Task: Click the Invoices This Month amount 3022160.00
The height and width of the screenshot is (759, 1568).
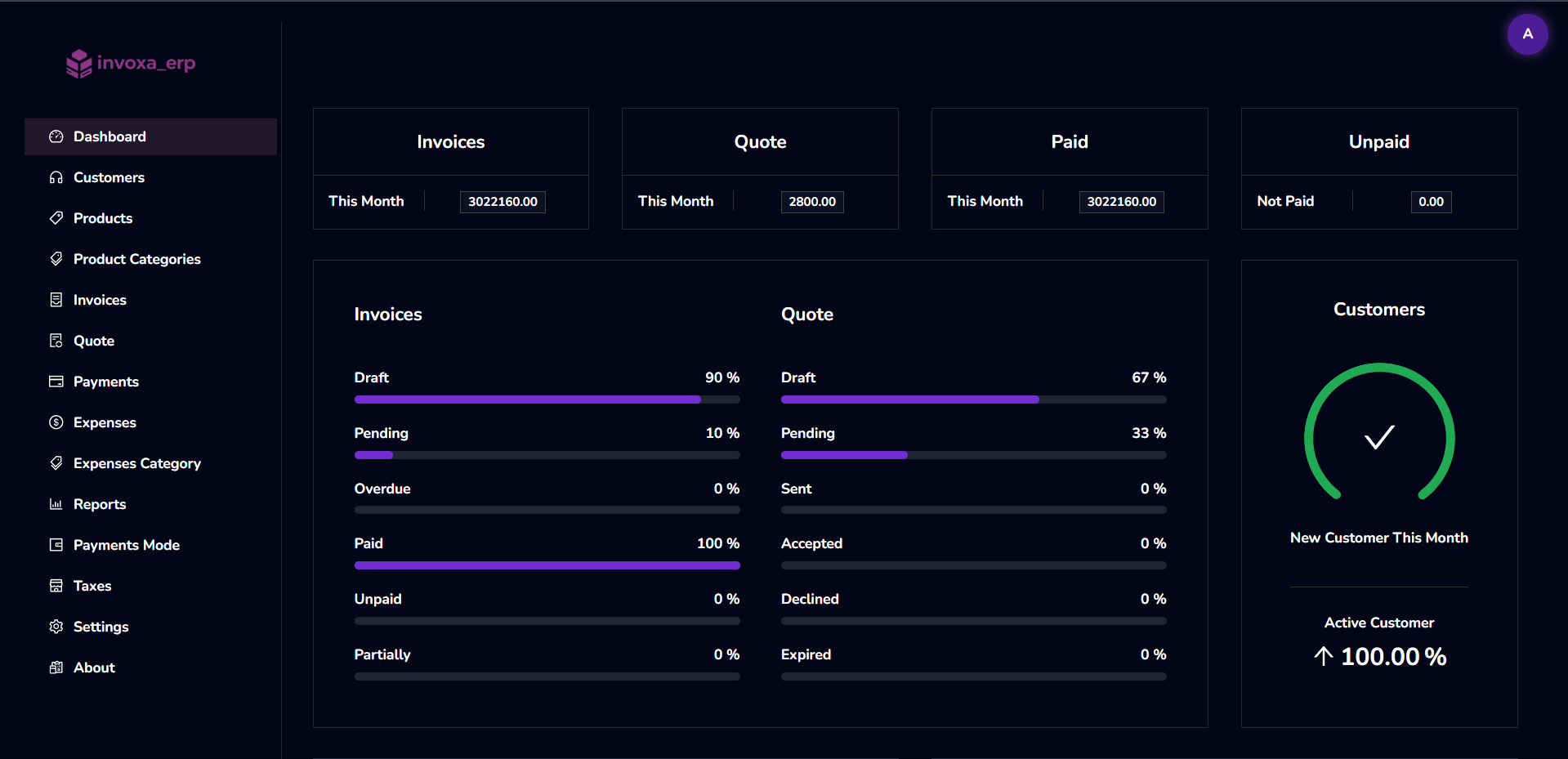Action: pyautogui.click(x=503, y=202)
